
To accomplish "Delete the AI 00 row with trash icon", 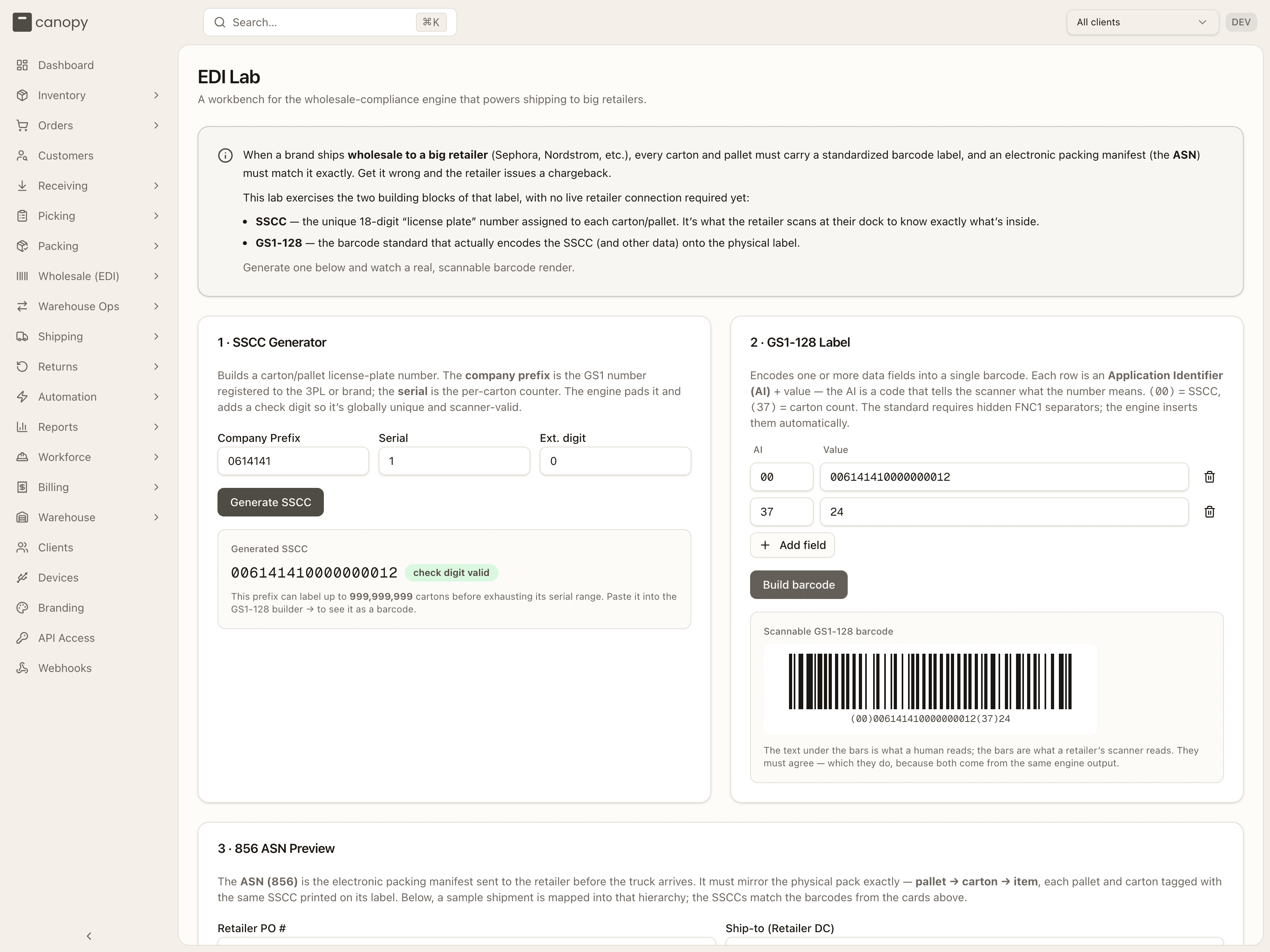I will [x=1209, y=477].
